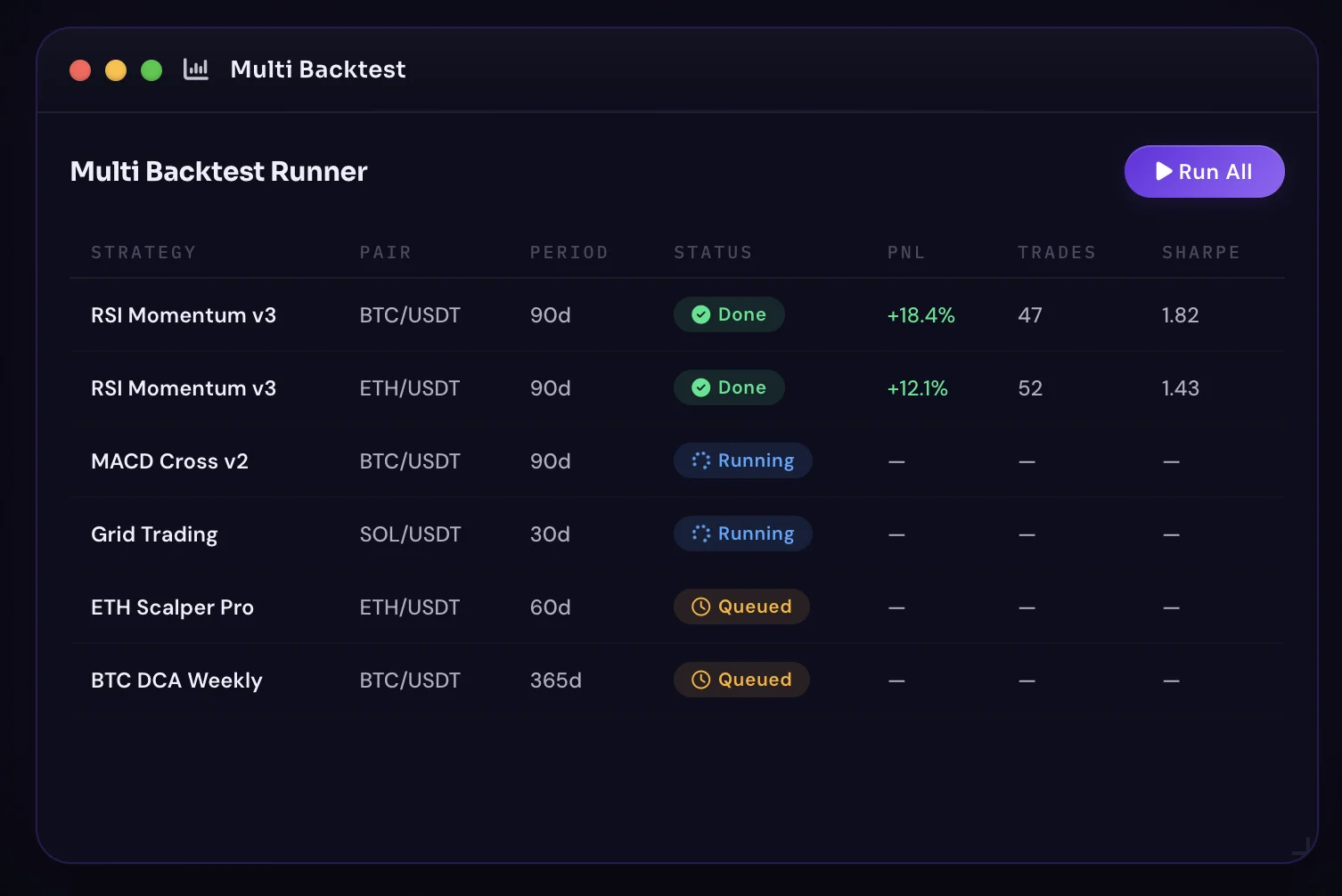1342x896 pixels.
Task: Open the Grid Trading SOL/USDT strategy row
Action: [x=154, y=534]
